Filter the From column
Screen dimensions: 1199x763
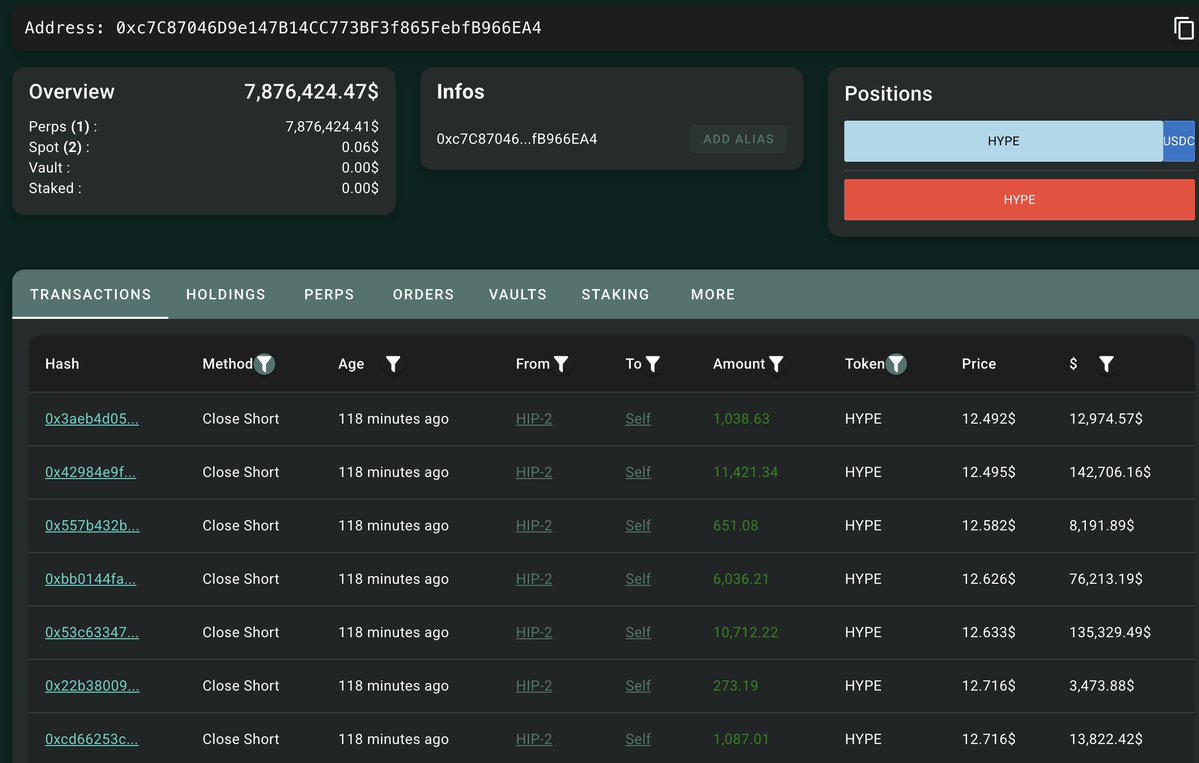click(x=561, y=364)
